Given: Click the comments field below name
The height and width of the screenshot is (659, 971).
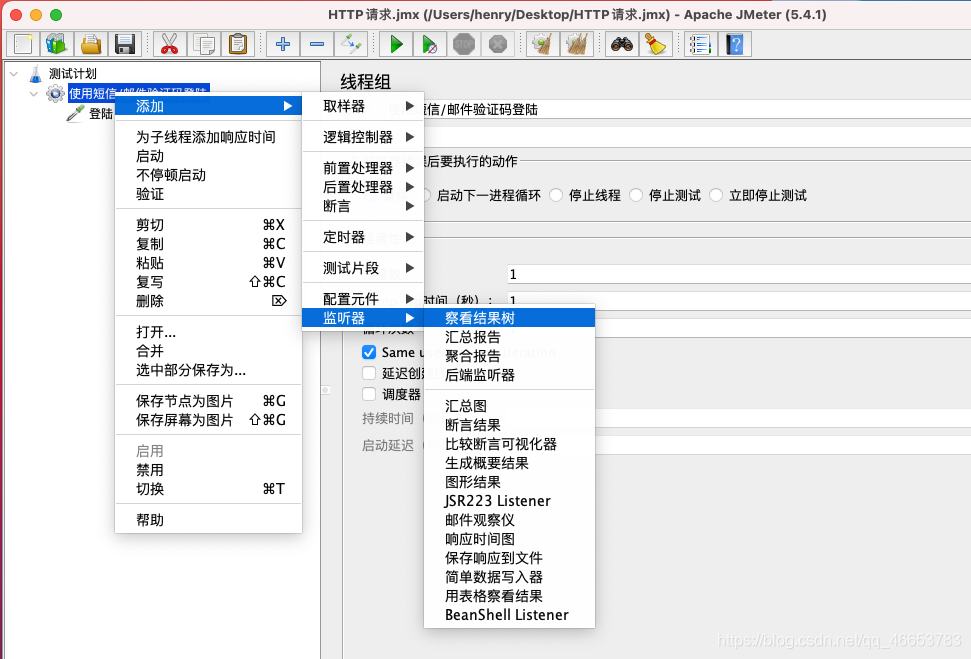Looking at the screenshot, I should pyautogui.click(x=697, y=137).
